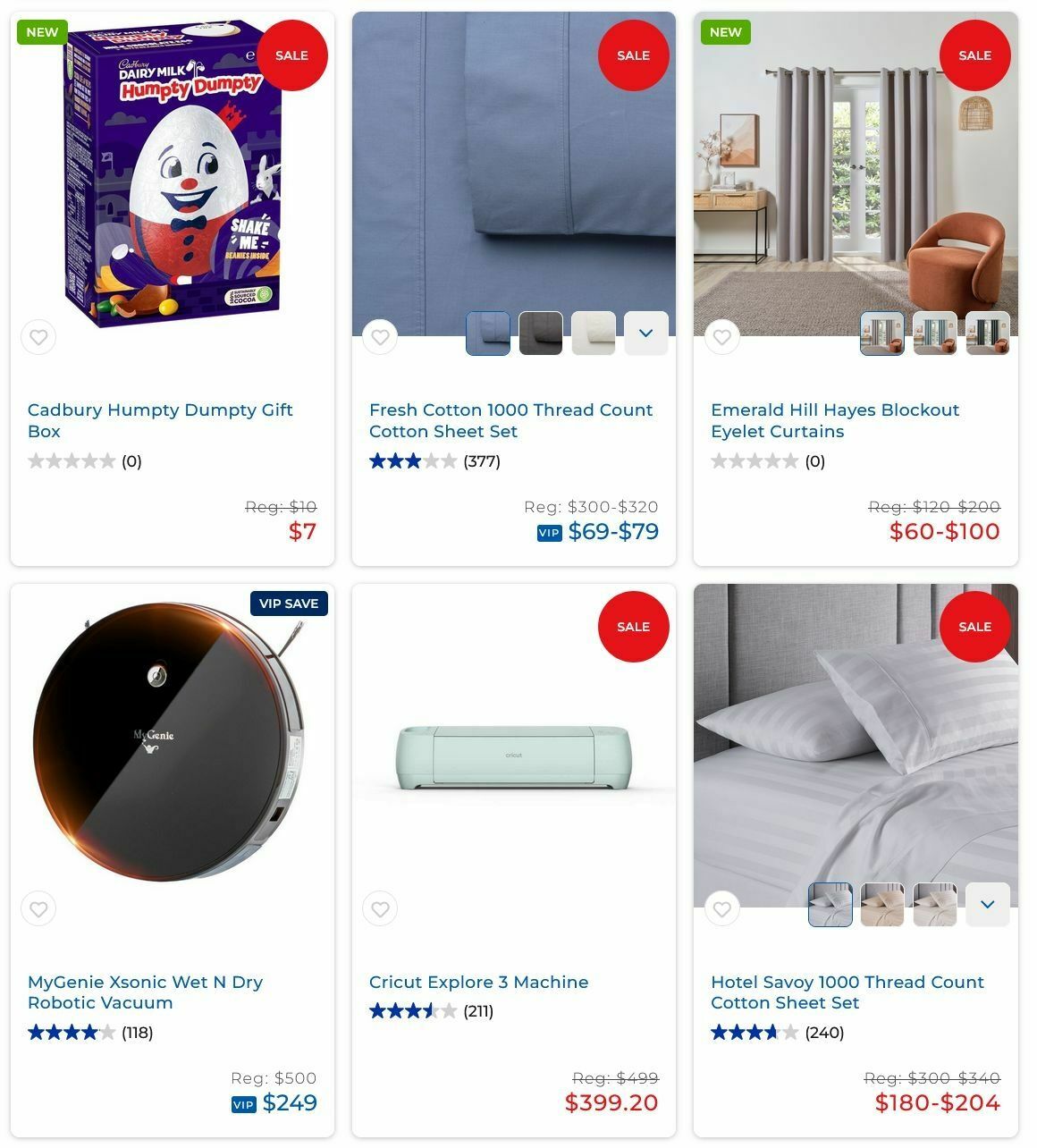Choose the beige Hotel Savoy sheet swatch

click(x=882, y=904)
